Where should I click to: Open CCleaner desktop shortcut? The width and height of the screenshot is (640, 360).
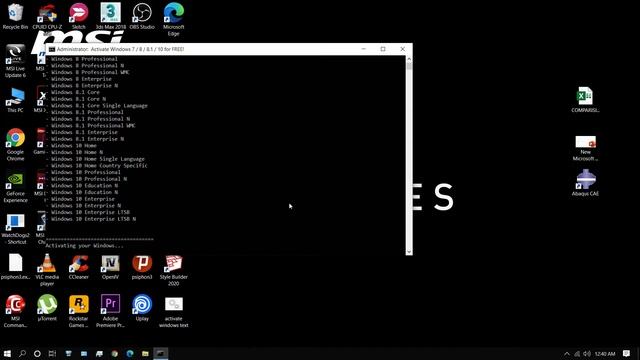[78, 267]
